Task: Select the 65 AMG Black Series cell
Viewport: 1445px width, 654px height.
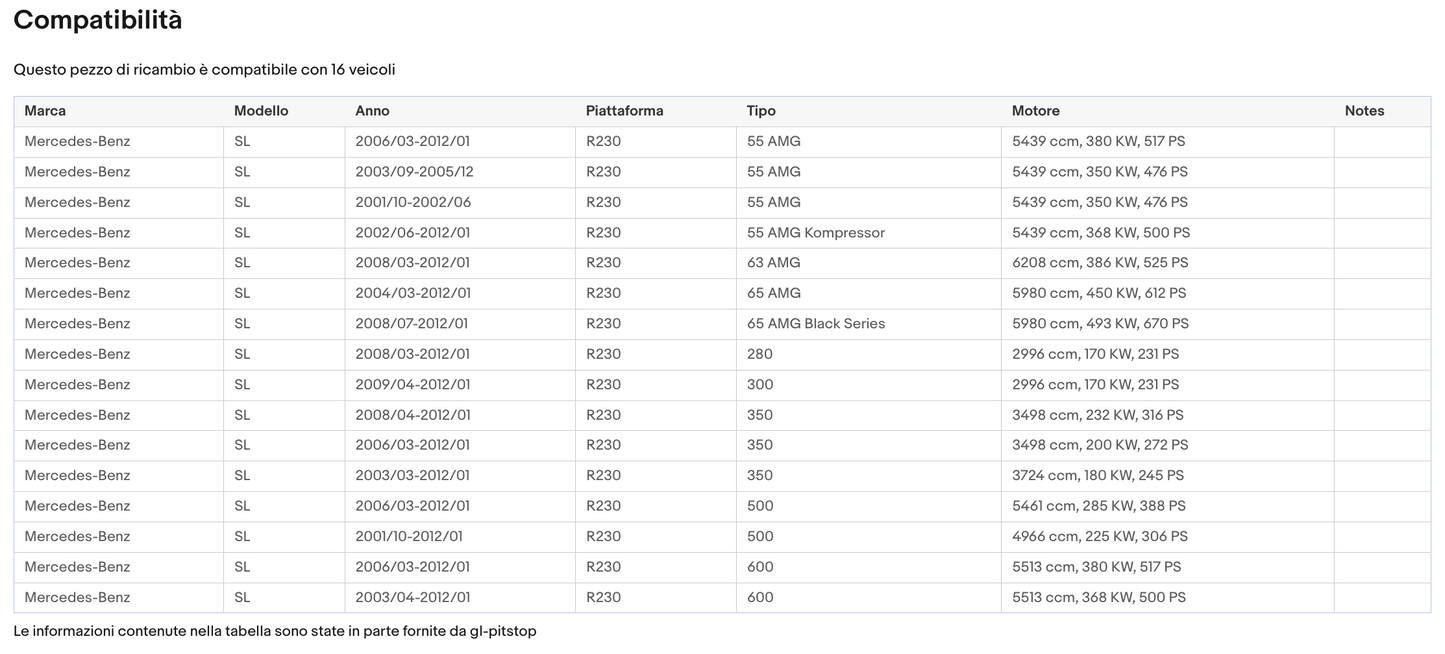Action: coord(815,324)
